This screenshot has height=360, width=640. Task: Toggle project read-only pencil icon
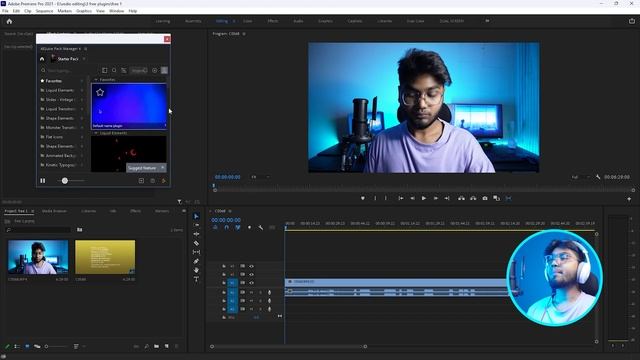click(x=7, y=347)
